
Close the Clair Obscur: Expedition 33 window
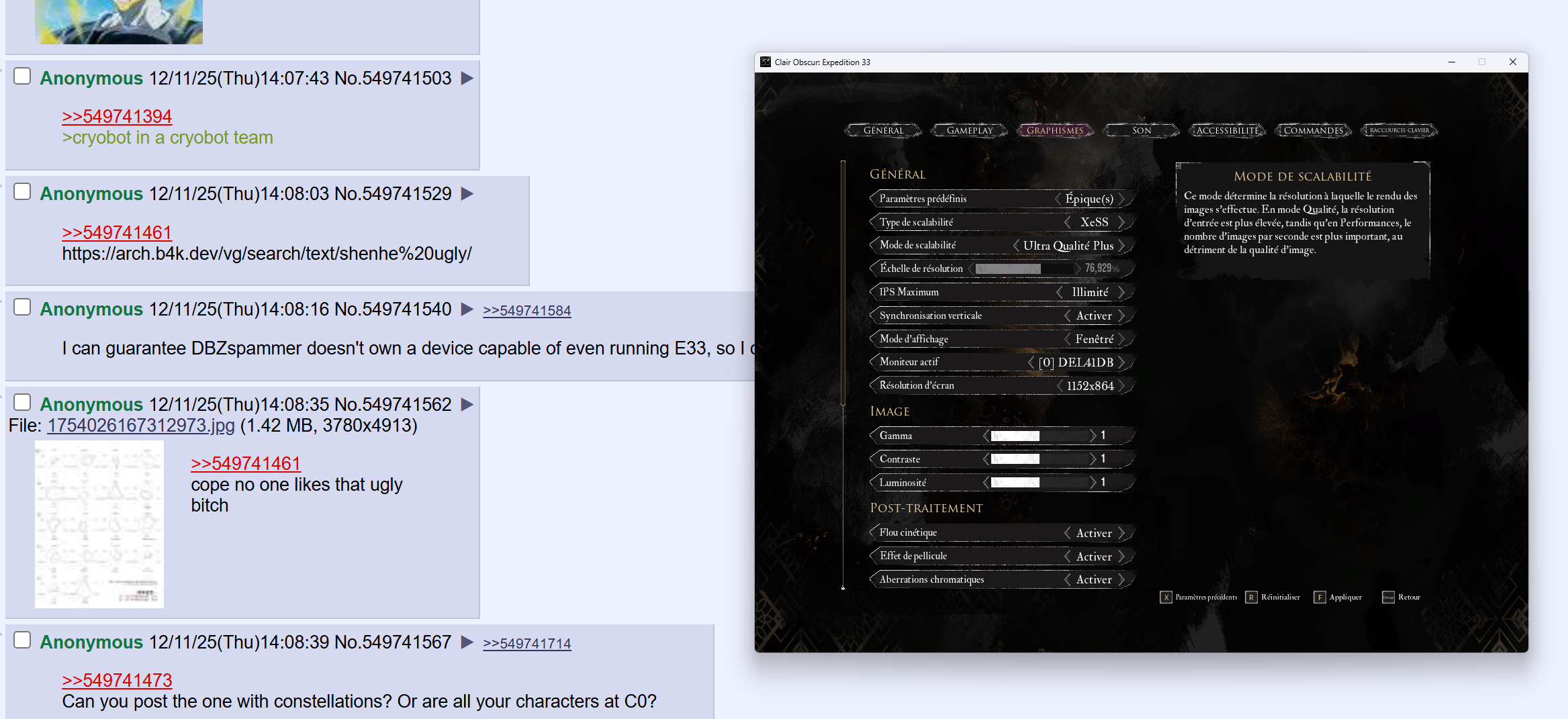click(x=1513, y=62)
